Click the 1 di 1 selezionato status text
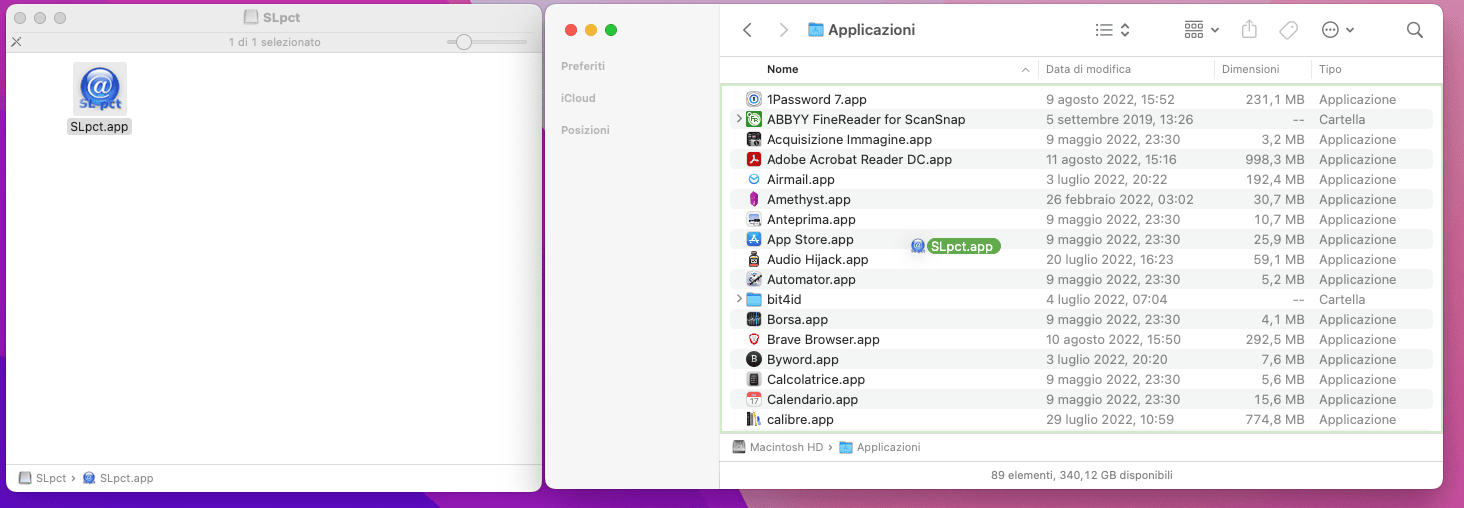The width and height of the screenshot is (1464, 508). pyautogui.click(x=274, y=42)
